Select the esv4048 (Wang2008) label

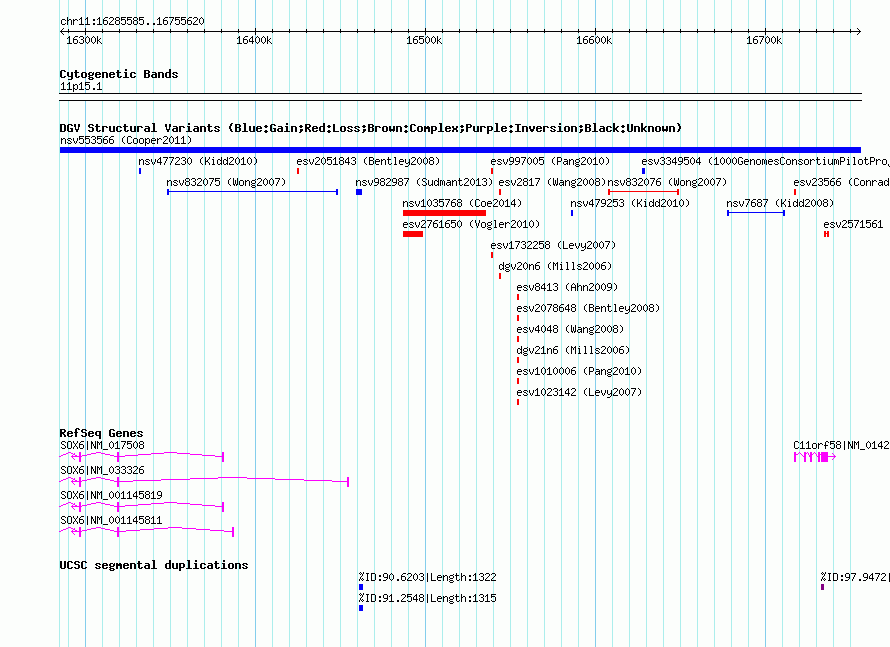point(570,329)
